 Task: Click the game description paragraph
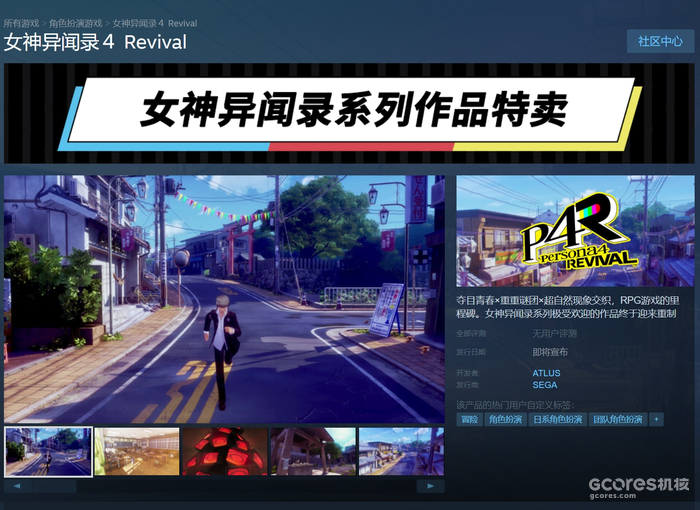click(x=567, y=307)
